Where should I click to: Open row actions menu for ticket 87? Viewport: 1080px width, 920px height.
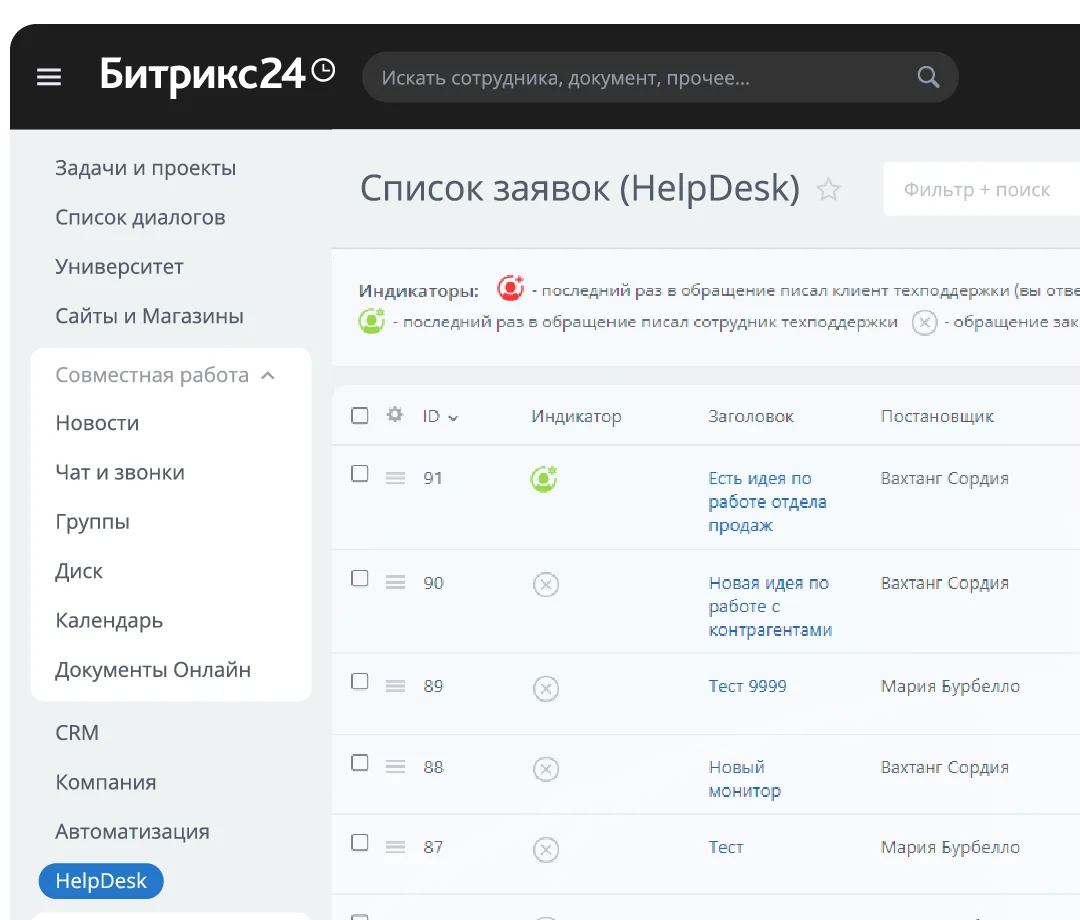[395, 848]
